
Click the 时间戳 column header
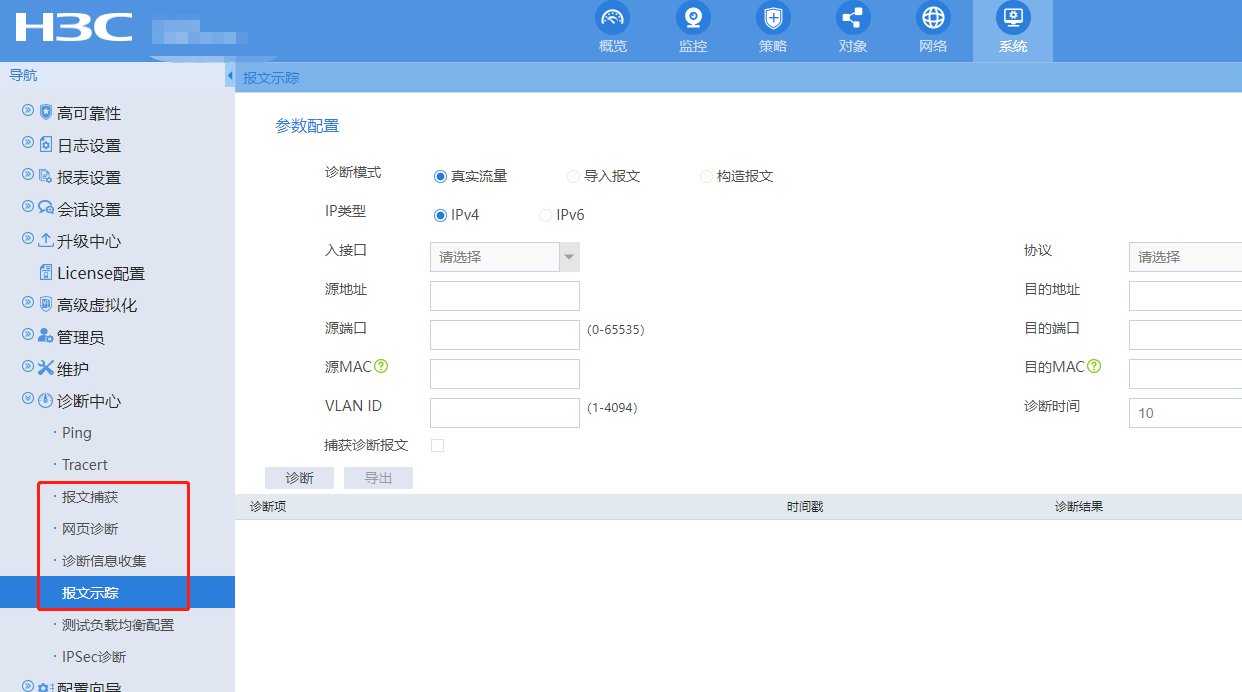pyautogui.click(x=805, y=507)
